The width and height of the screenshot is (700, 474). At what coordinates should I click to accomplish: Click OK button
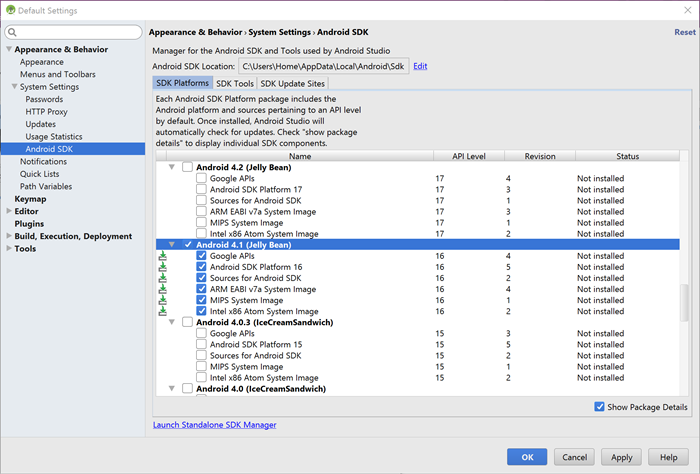point(527,457)
